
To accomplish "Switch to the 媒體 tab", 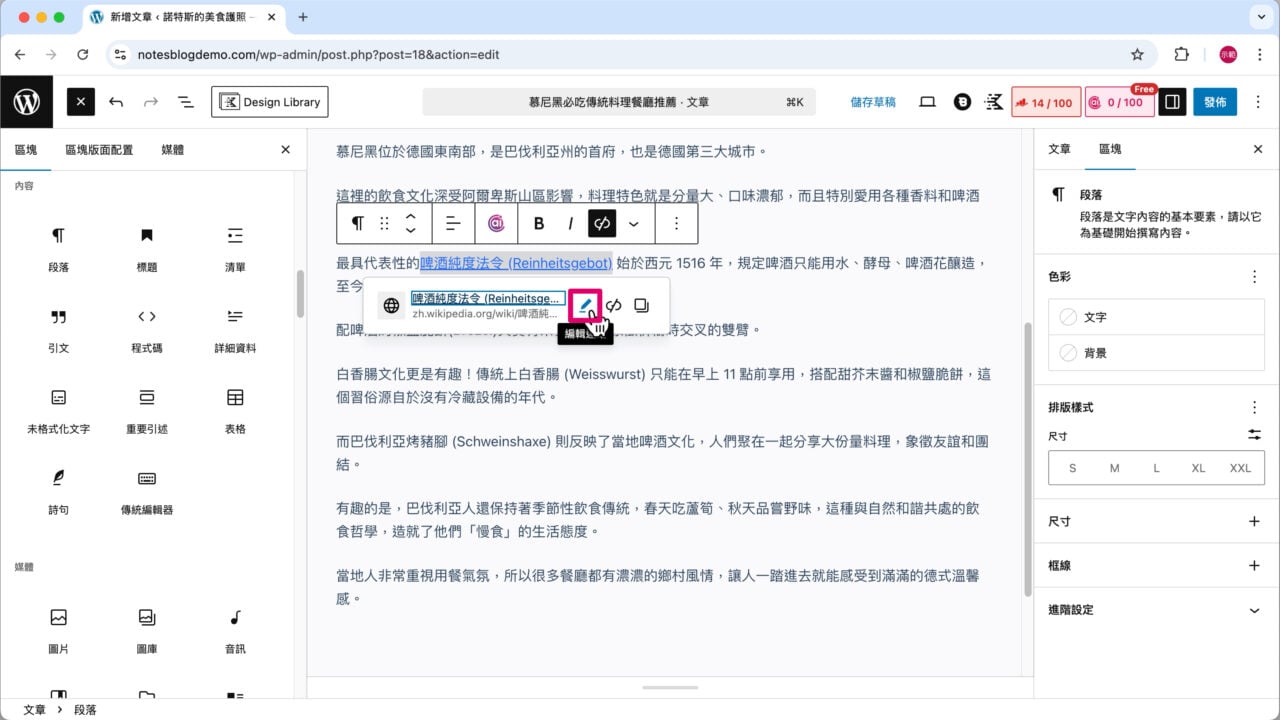I will 173,150.
